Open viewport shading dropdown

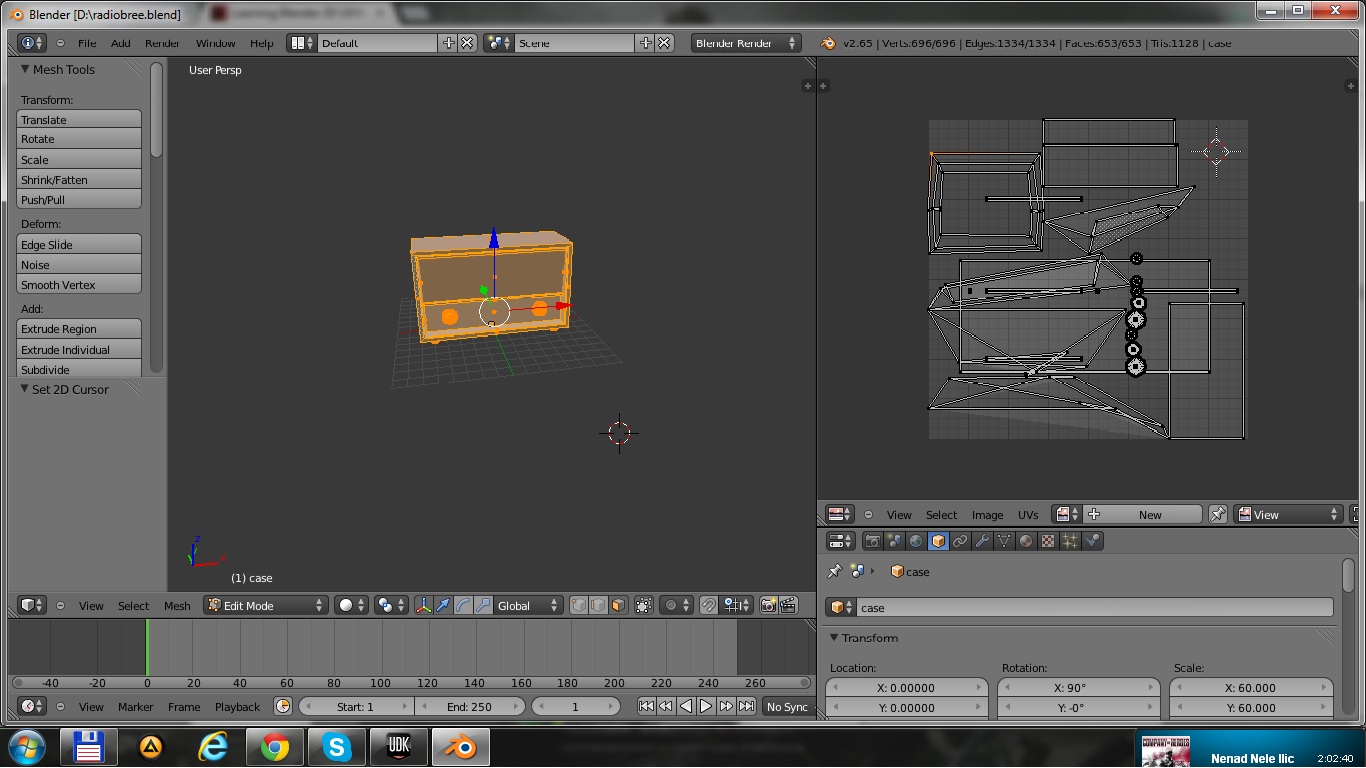tap(351, 605)
